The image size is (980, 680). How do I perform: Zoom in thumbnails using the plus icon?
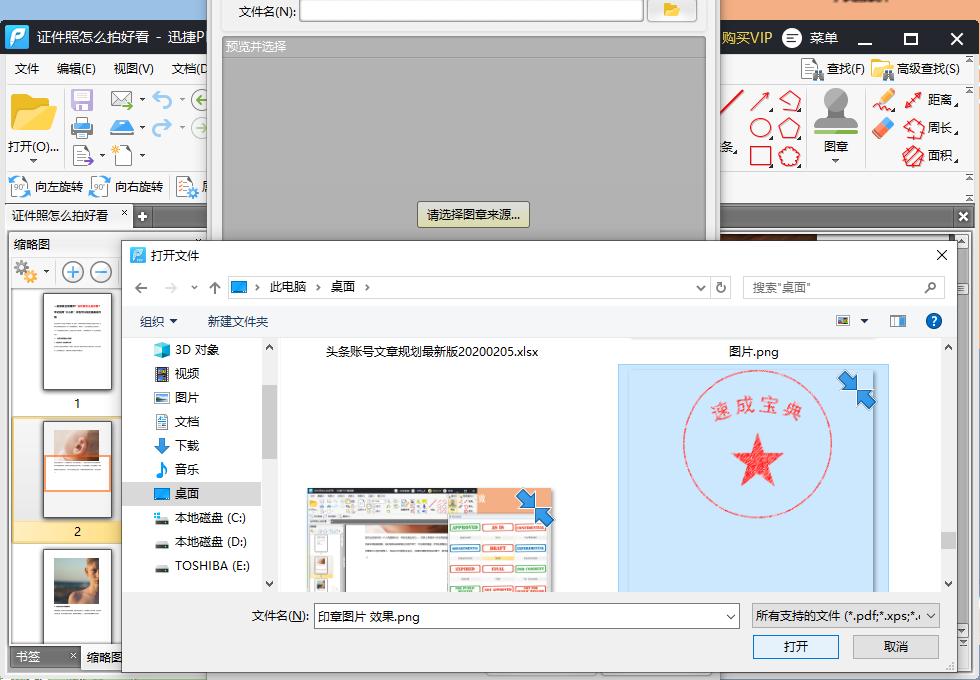tap(71, 271)
